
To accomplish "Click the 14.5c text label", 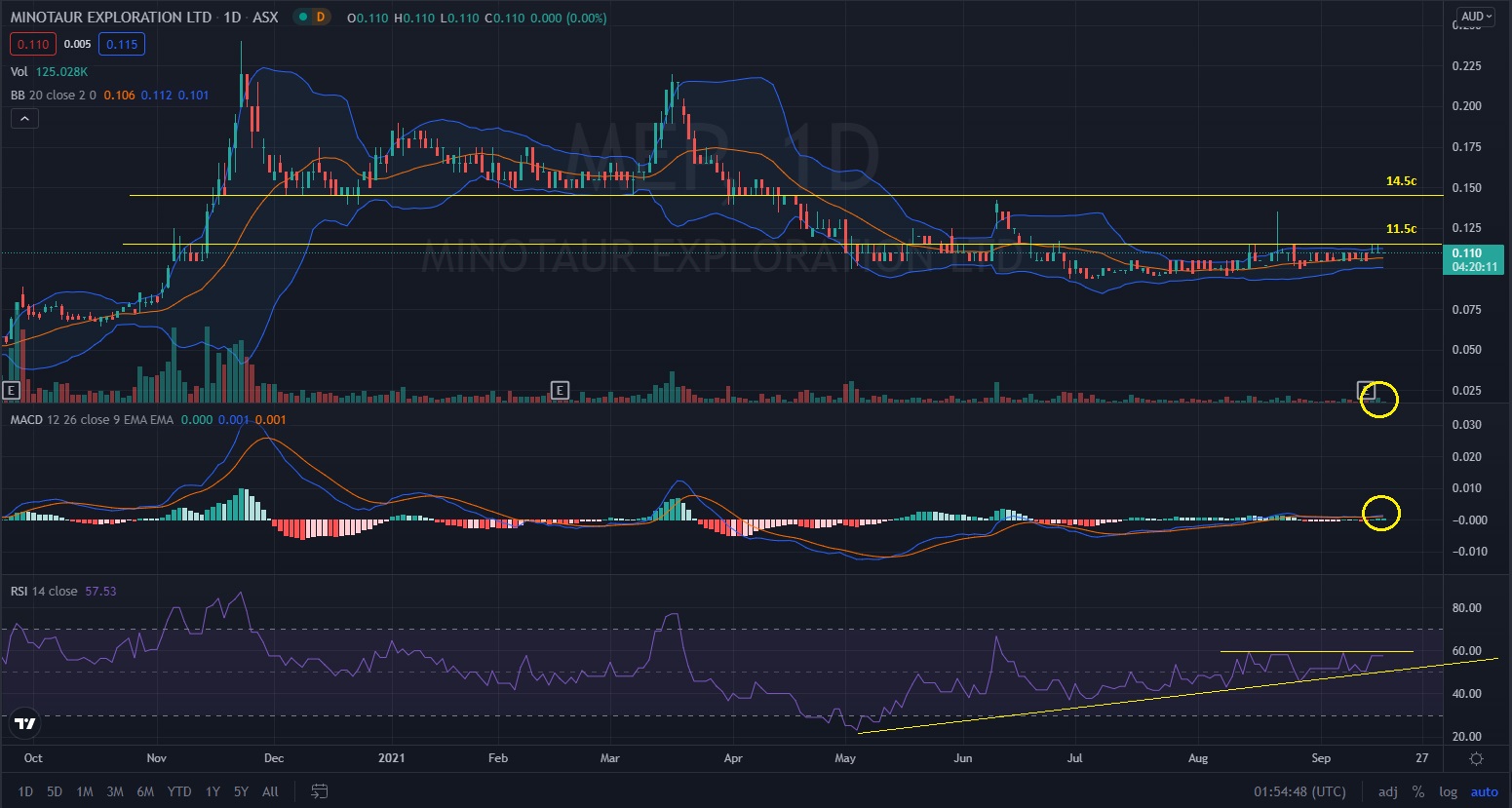I will pos(1402,181).
